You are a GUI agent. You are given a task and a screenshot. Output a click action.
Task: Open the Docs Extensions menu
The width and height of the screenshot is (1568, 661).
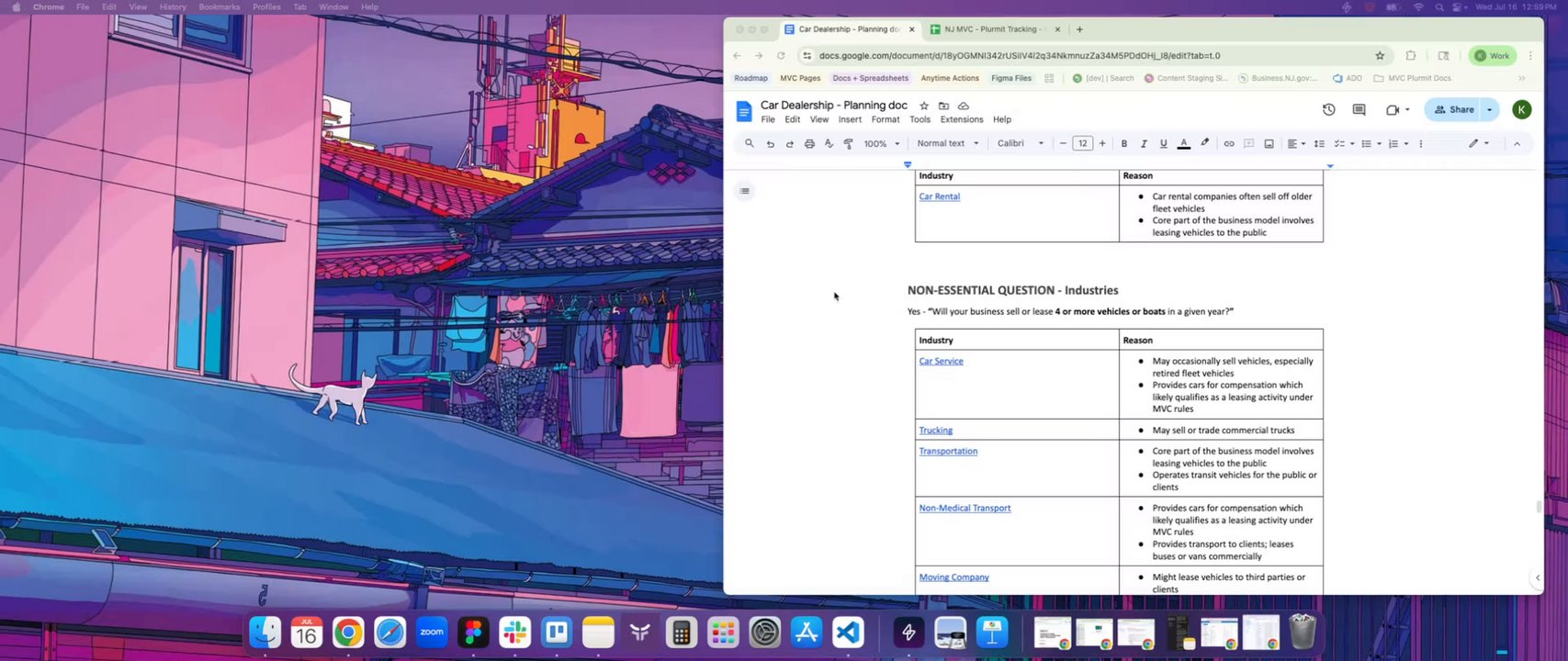pos(962,120)
